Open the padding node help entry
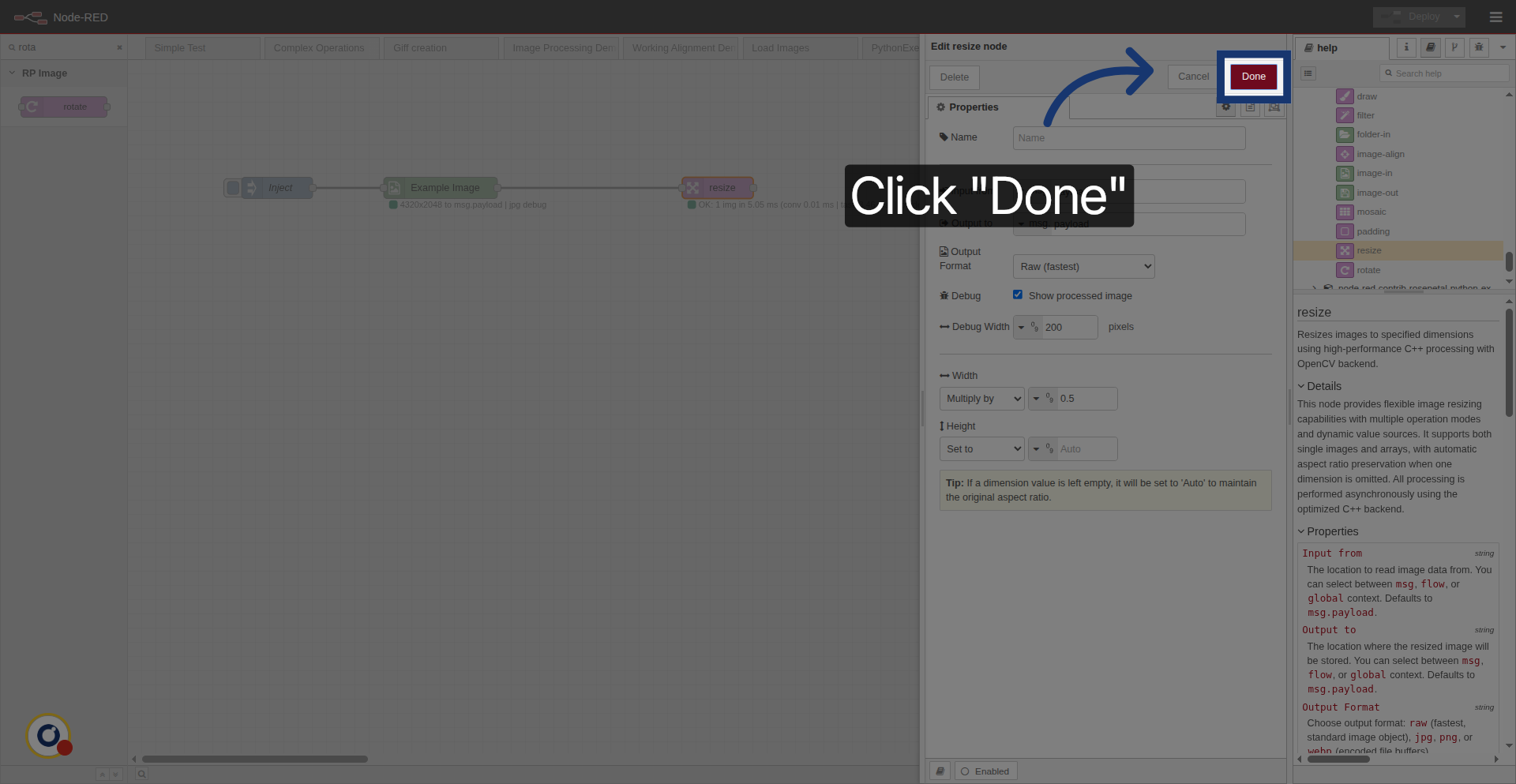Screen dimensions: 1516x784 coord(1373,231)
